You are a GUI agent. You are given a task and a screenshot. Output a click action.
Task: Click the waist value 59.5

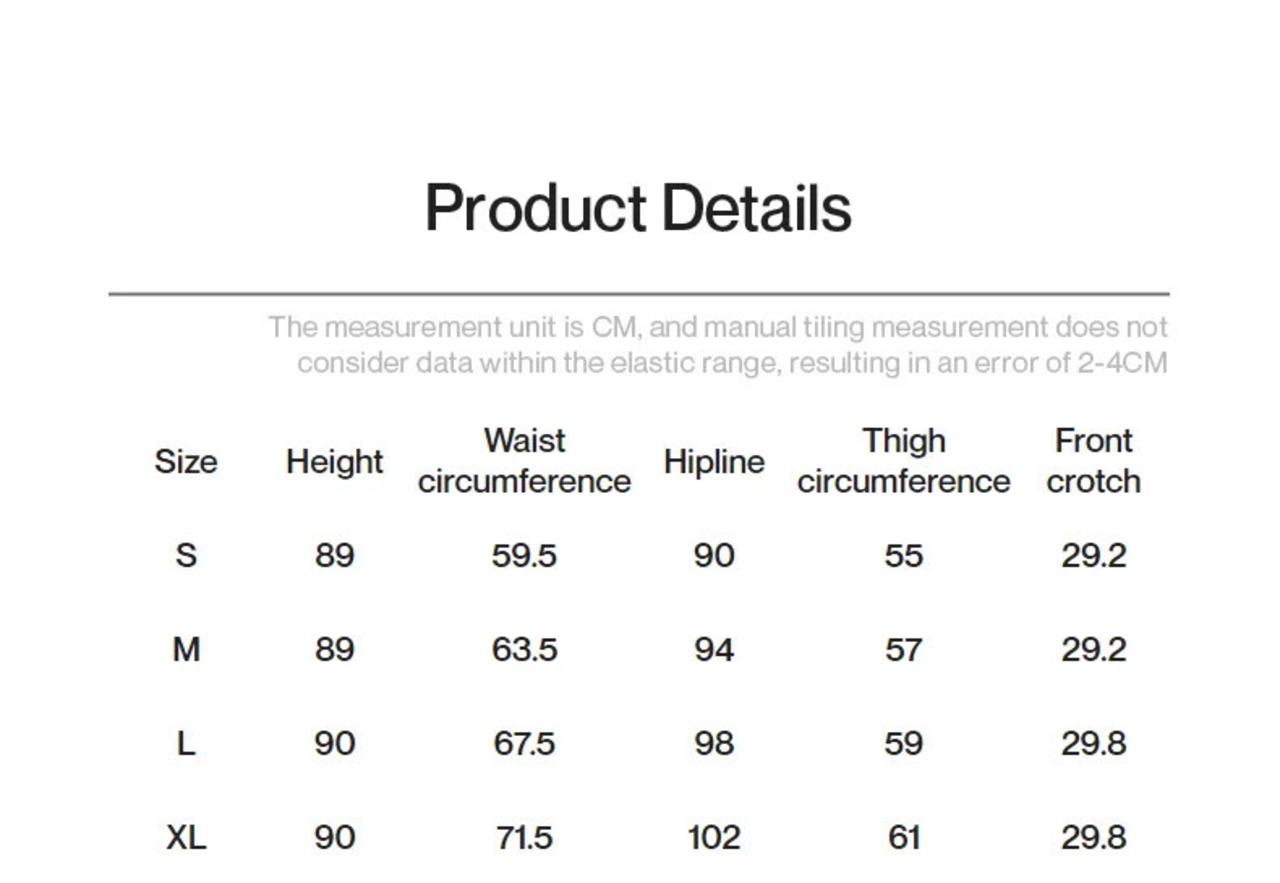524,555
